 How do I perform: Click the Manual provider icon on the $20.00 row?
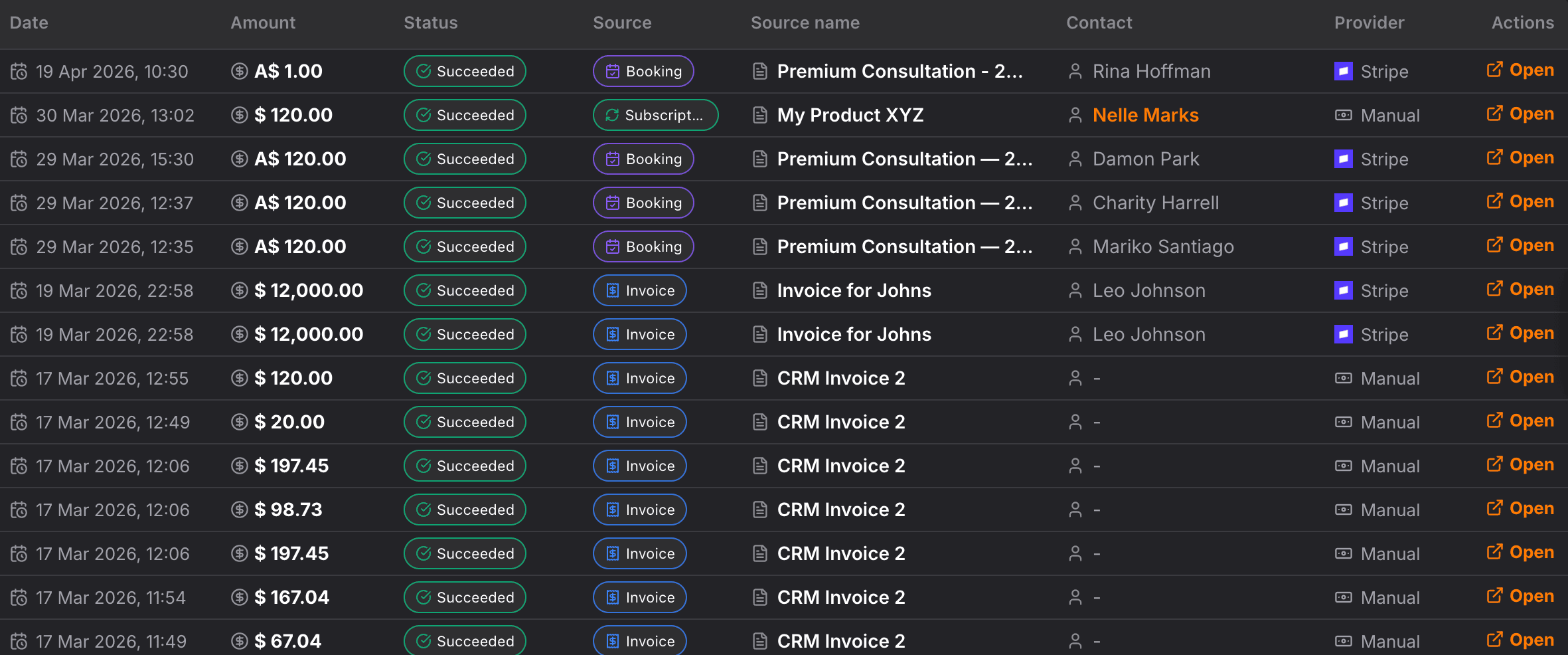click(x=1343, y=422)
